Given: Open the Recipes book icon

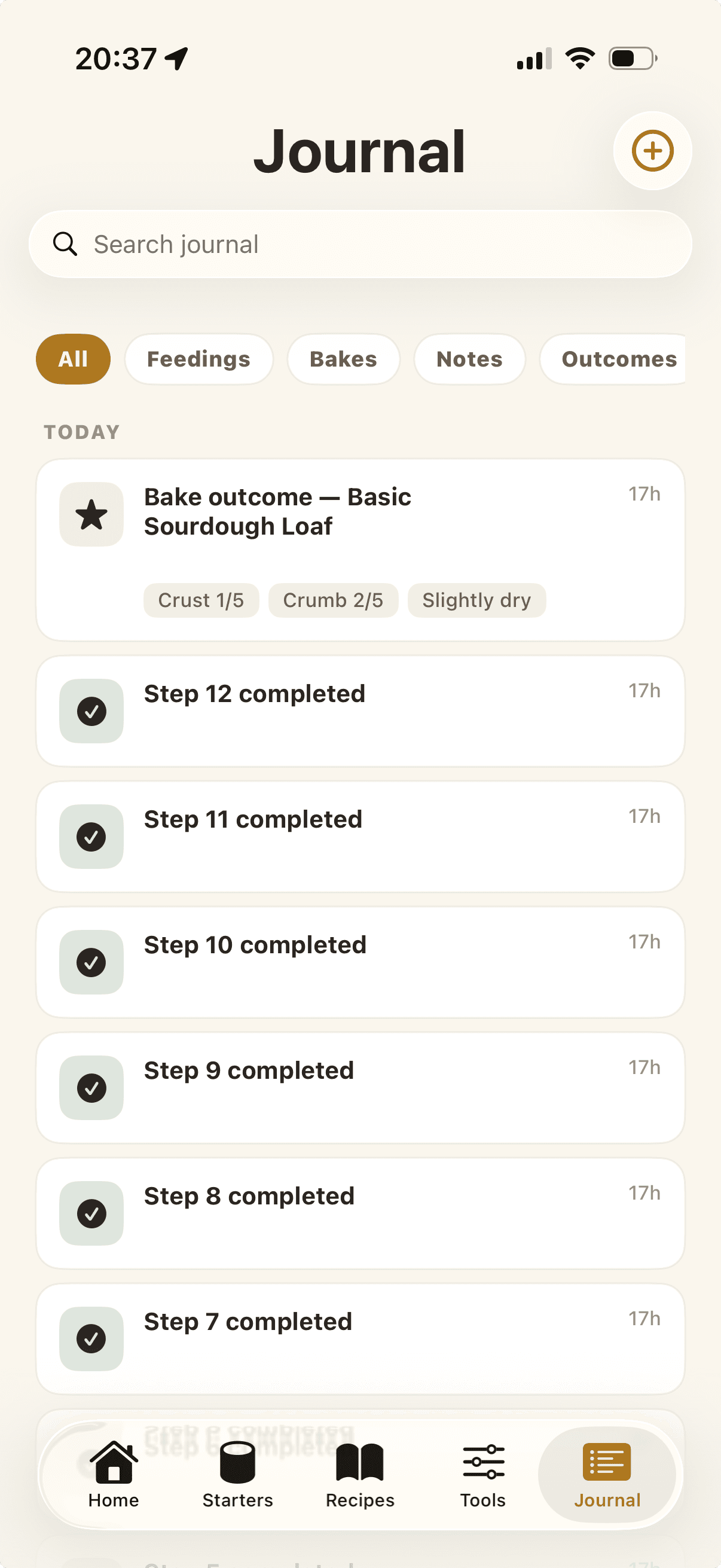Looking at the screenshot, I should 359,1462.
